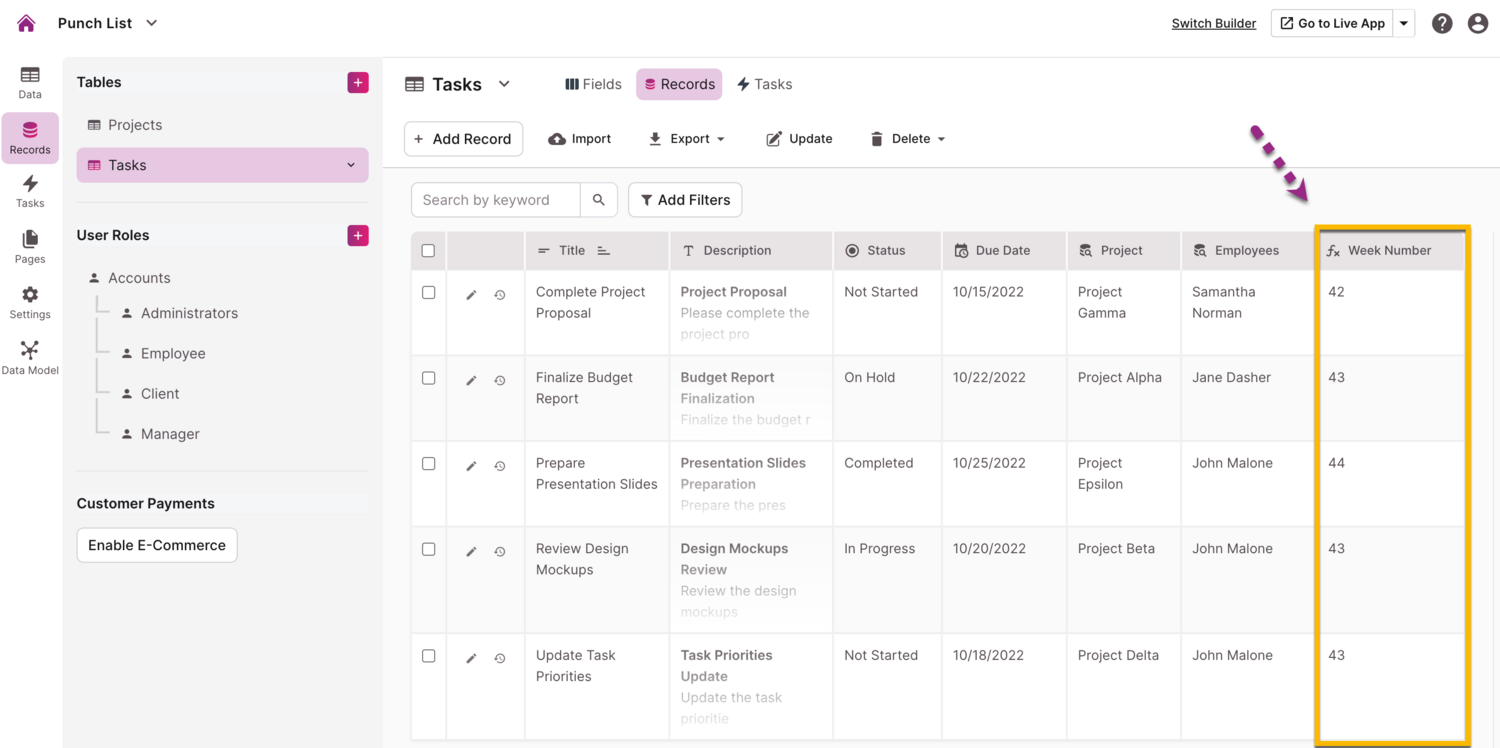Click the home icon in top-left corner
The height and width of the screenshot is (748, 1500).
(x=26, y=23)
